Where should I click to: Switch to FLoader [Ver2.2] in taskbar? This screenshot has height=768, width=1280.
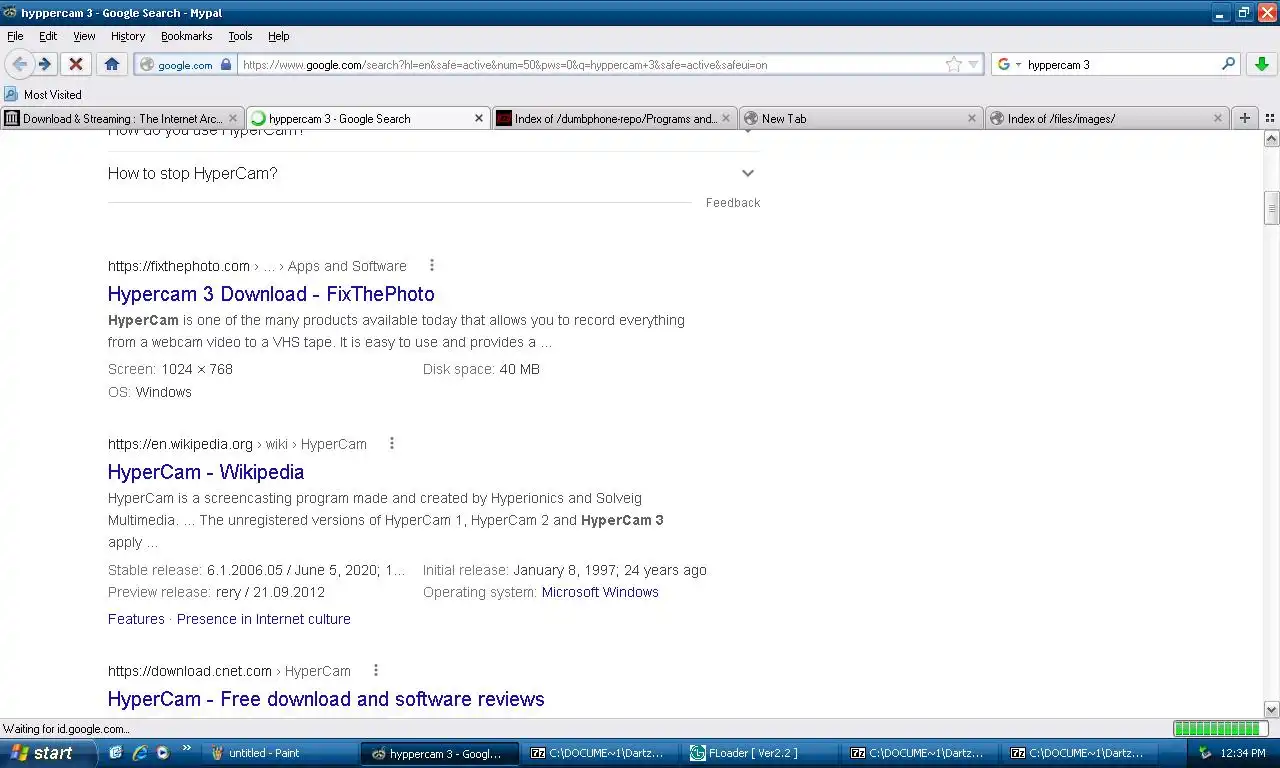click(x=762, y=753)
